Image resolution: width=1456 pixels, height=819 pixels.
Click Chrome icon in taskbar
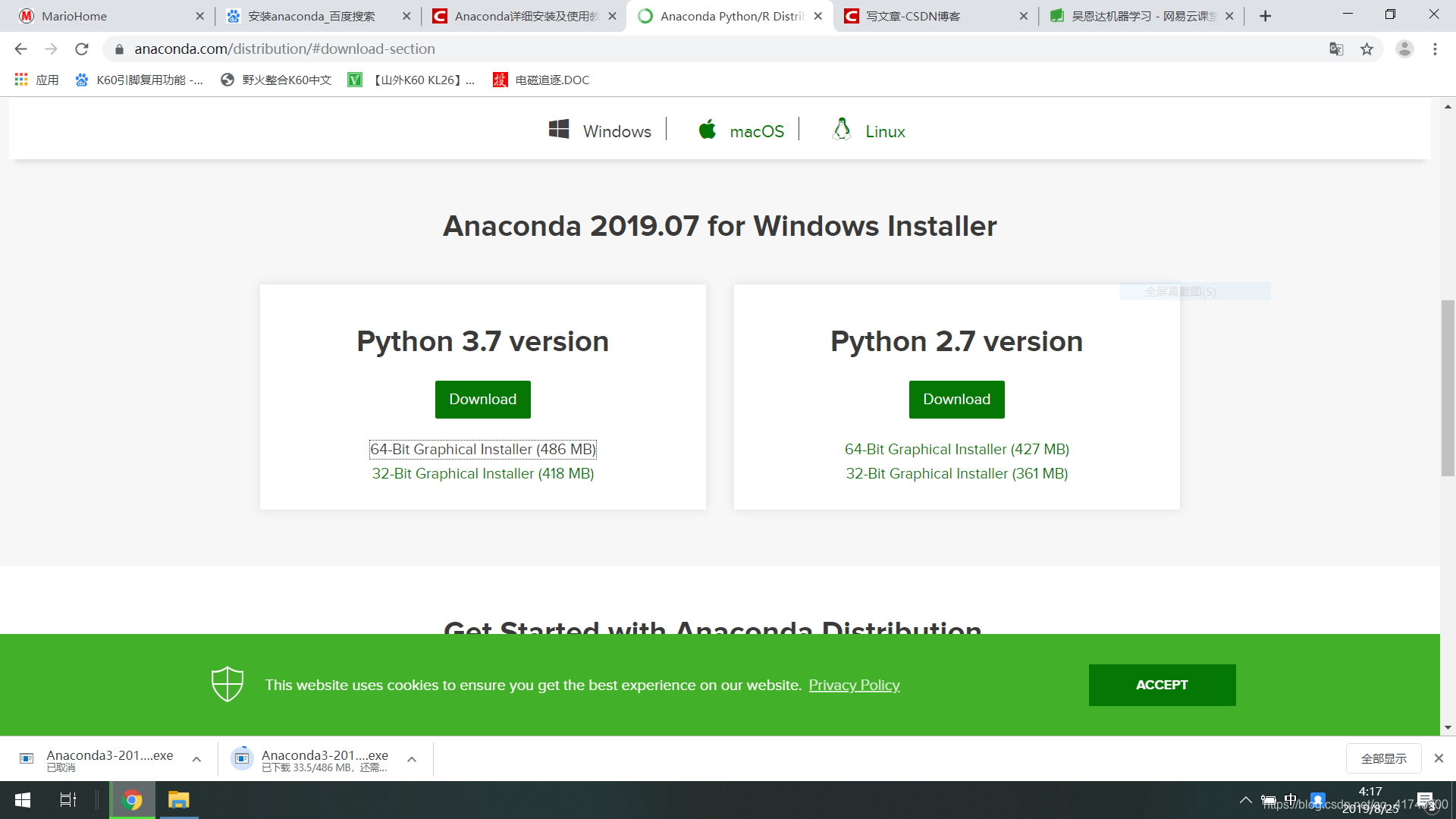132,800
